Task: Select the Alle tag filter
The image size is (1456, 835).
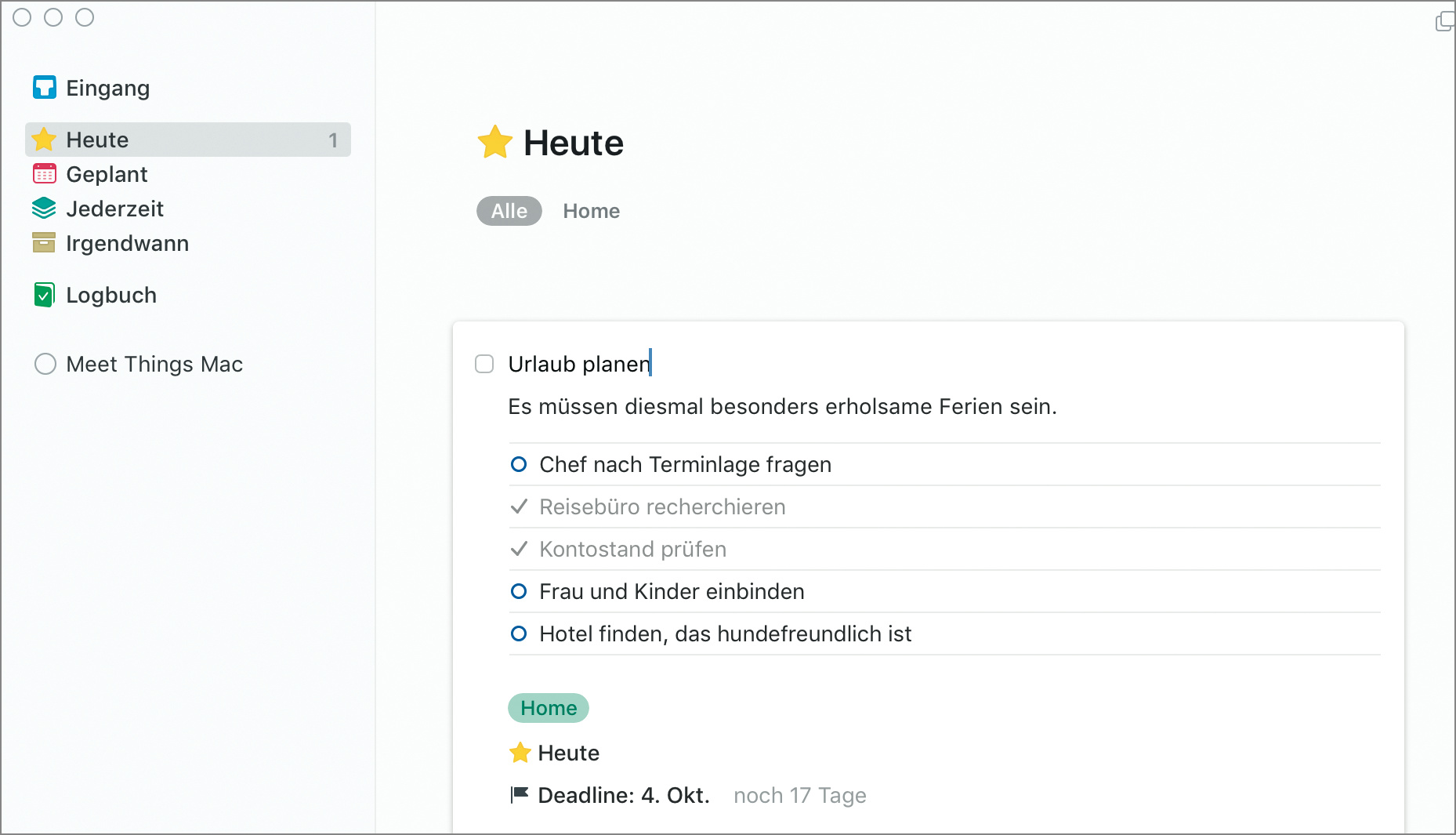Action: [509, 211]
